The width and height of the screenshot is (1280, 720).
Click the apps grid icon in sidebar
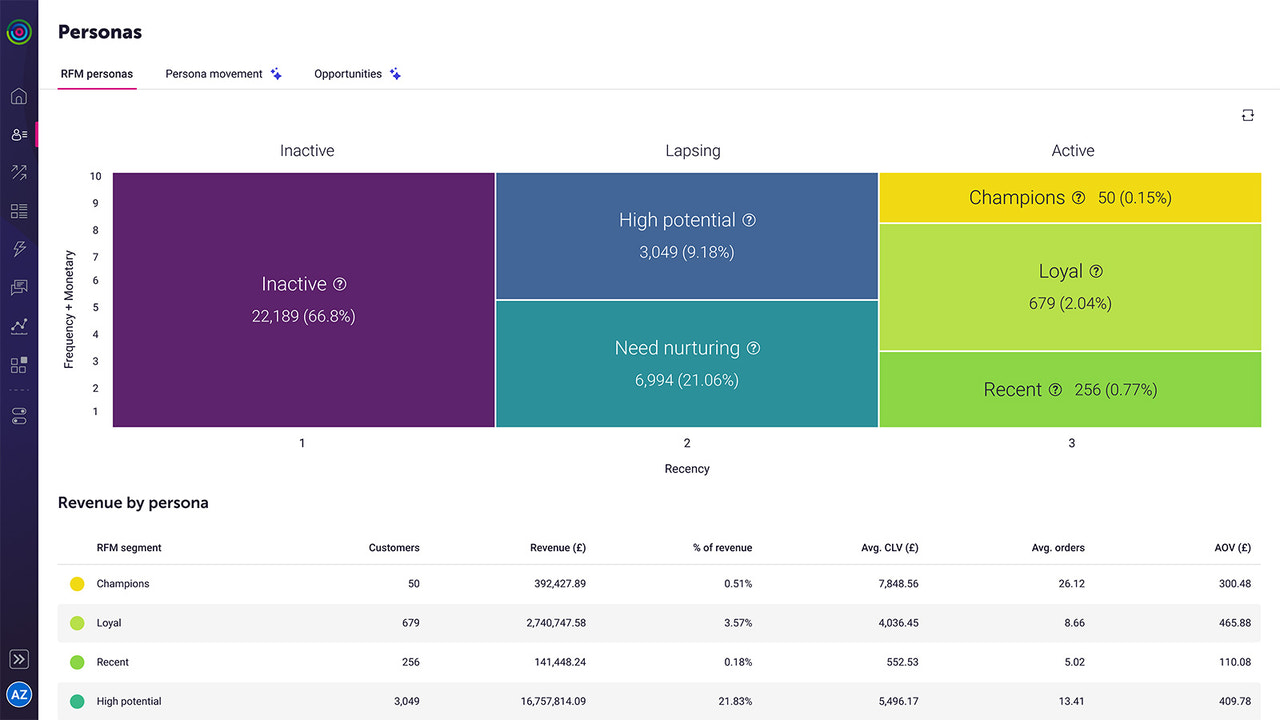click(19, 364)
